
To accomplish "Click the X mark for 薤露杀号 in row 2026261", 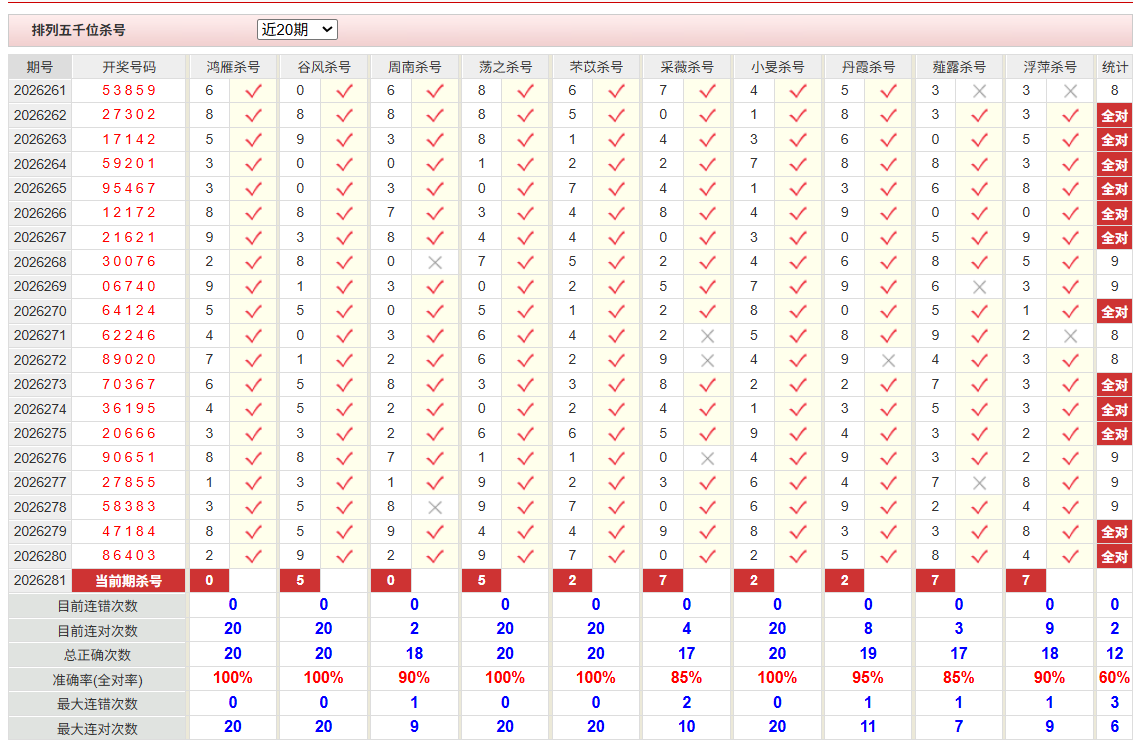I will click(x=979, y=91).
